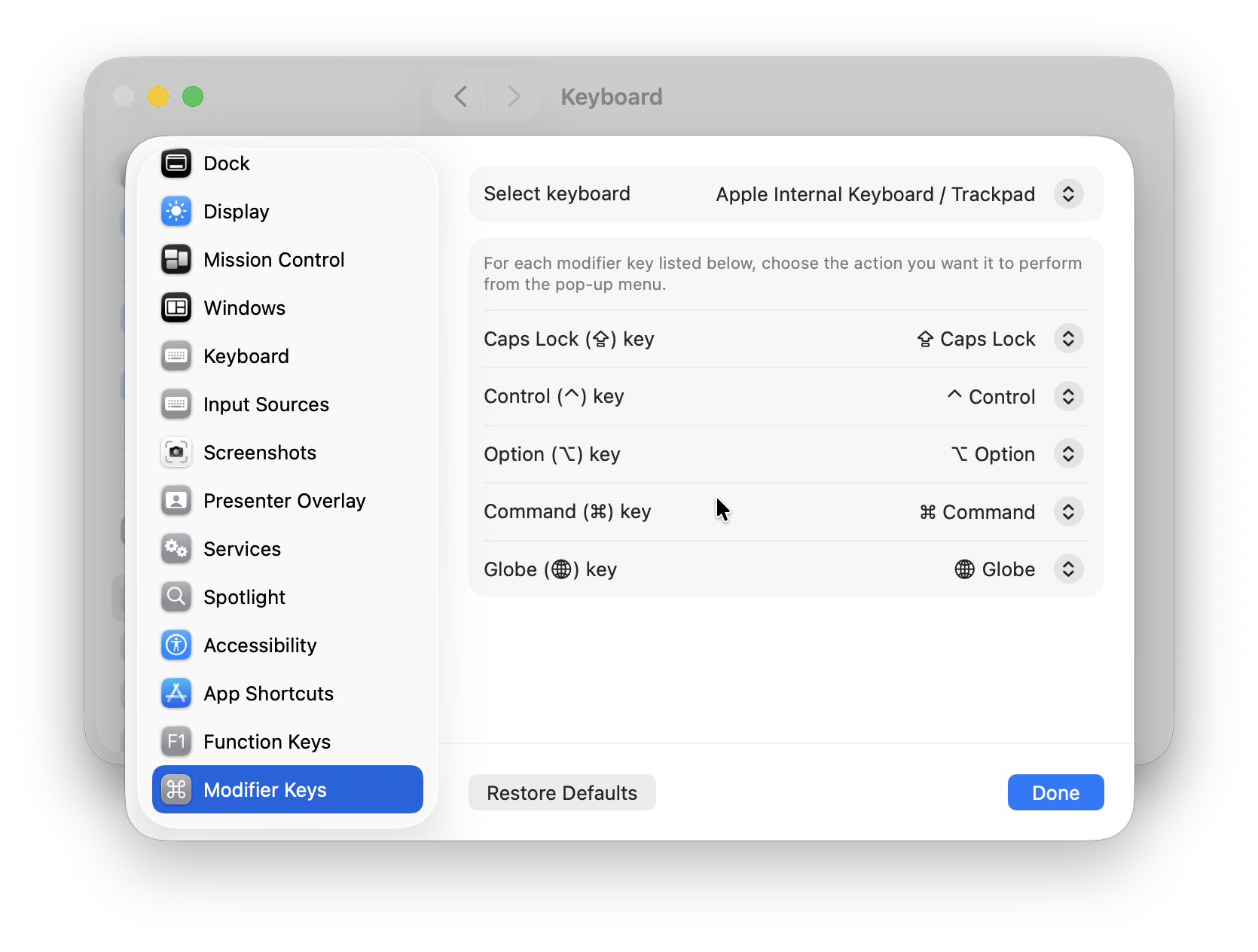
Task: Open the Dock settings icon in sidebar
Action: tap(176, 163)
